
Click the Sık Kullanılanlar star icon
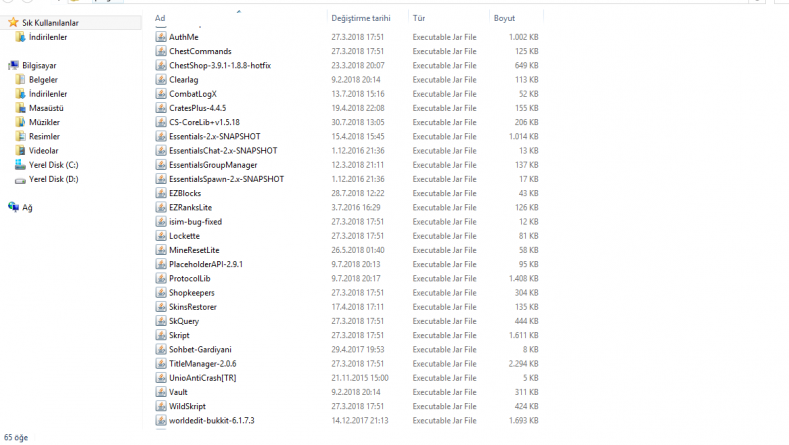pos(13,22)
